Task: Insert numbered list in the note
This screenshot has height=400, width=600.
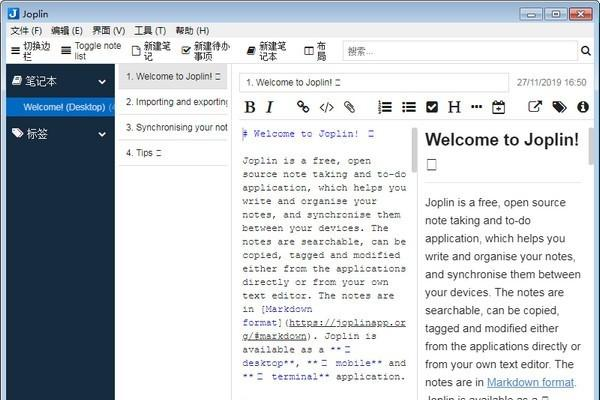Action: pos(385,107)
